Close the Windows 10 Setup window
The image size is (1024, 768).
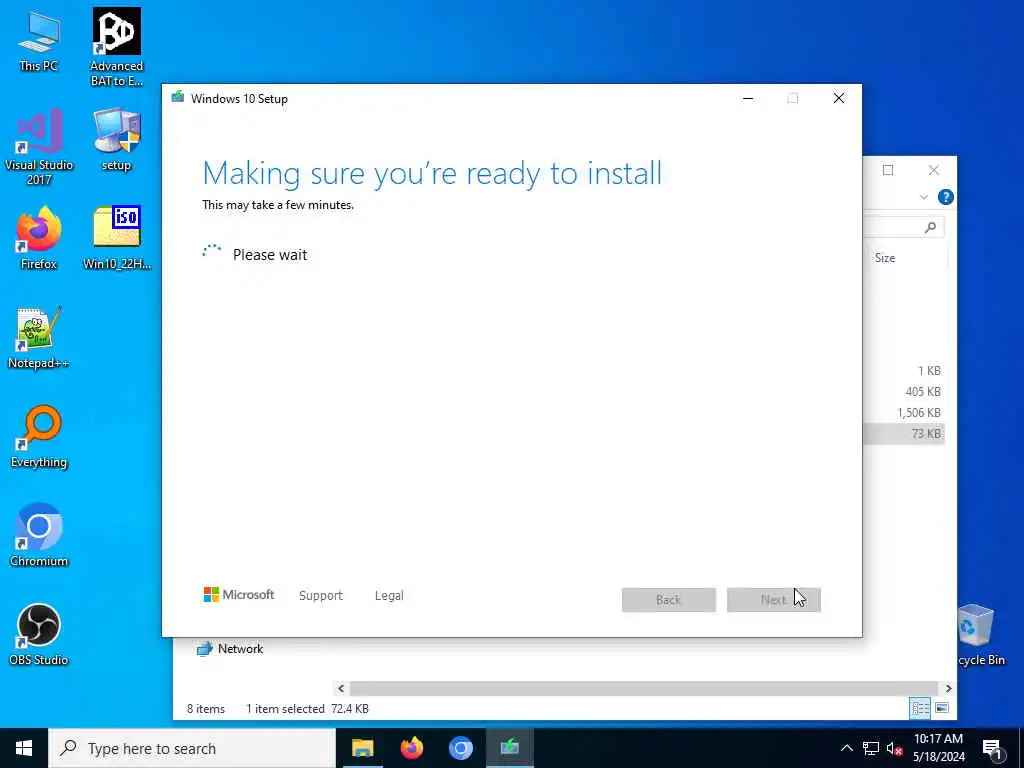pos(839,99)
